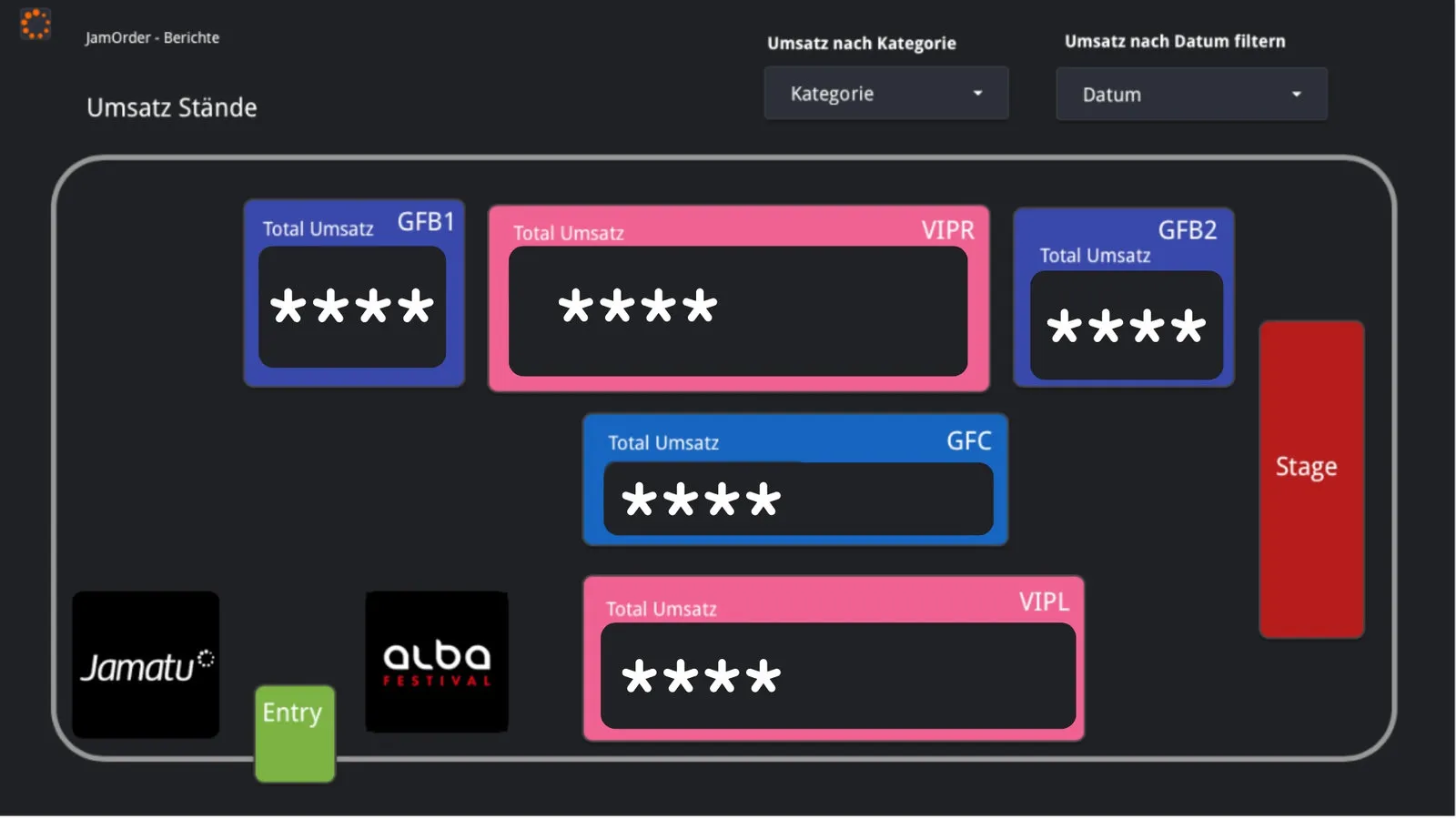Select the GFB2 stand card
Screen dimensions: 1456x819
coord(1124,298)
